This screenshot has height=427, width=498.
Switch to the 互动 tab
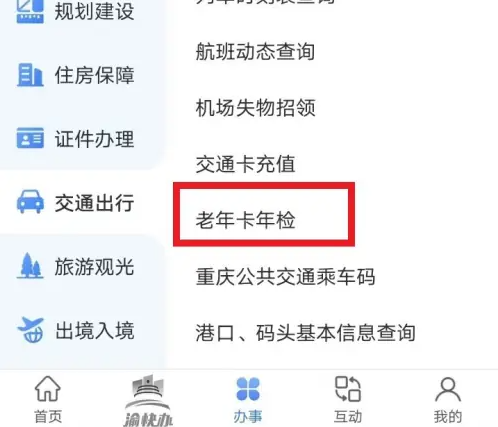(348, 399)
